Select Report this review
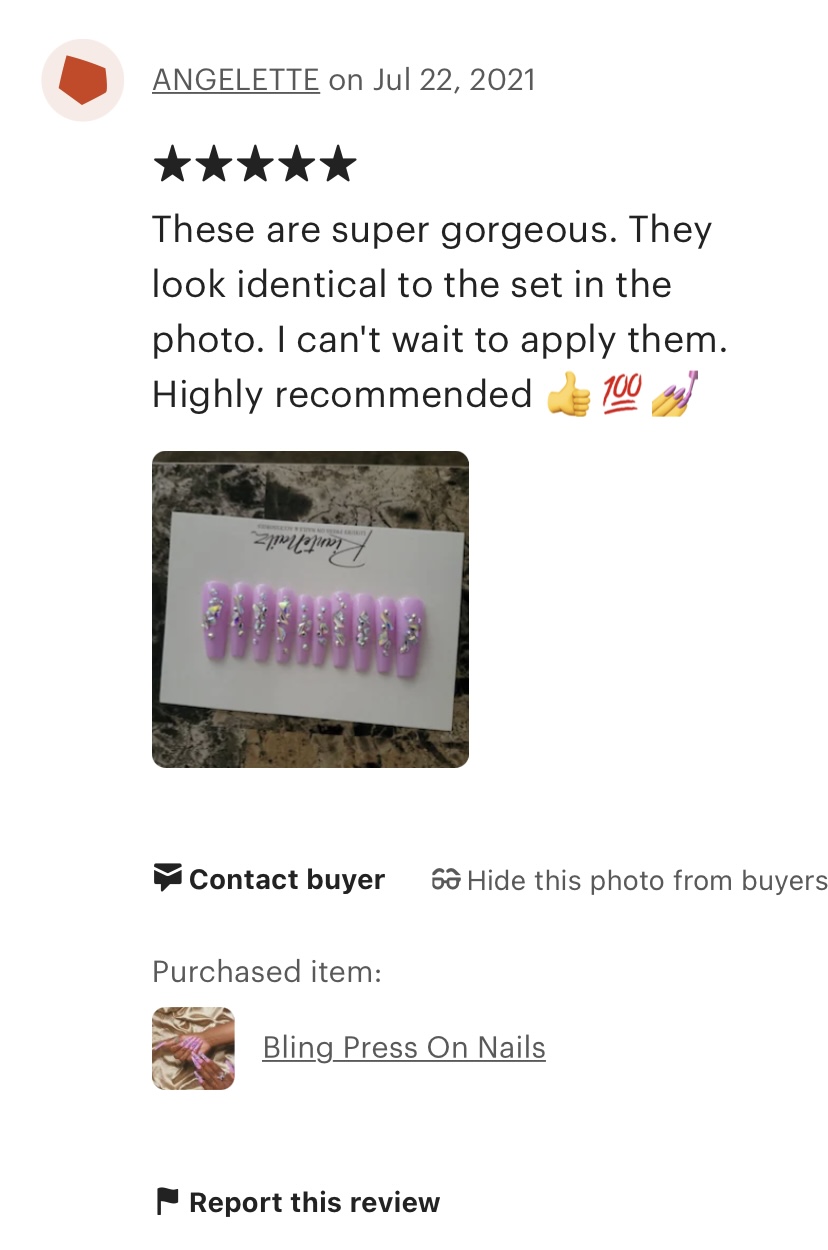 coord(298,1202)
